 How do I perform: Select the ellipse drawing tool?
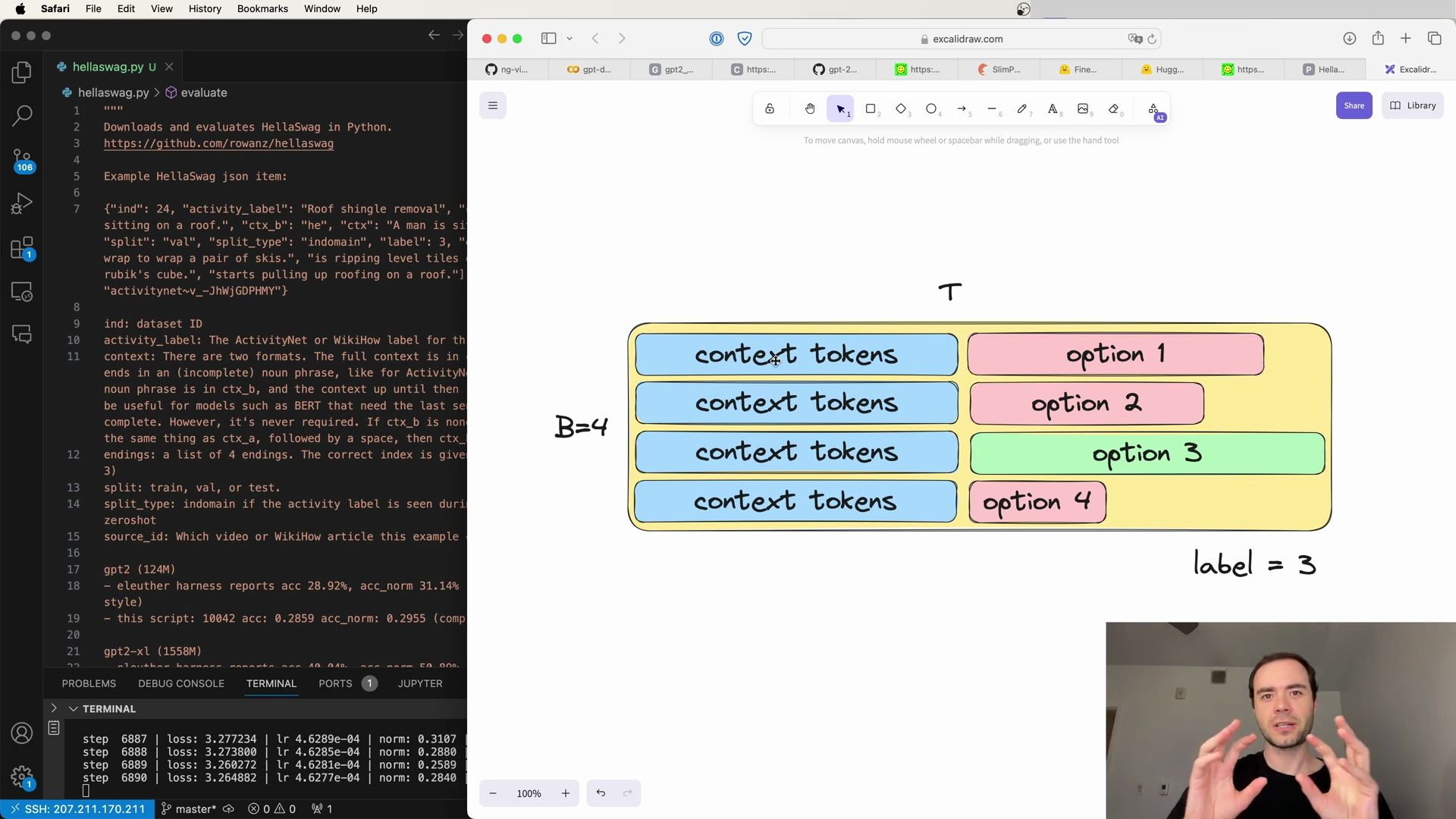[x=931, y=109]
